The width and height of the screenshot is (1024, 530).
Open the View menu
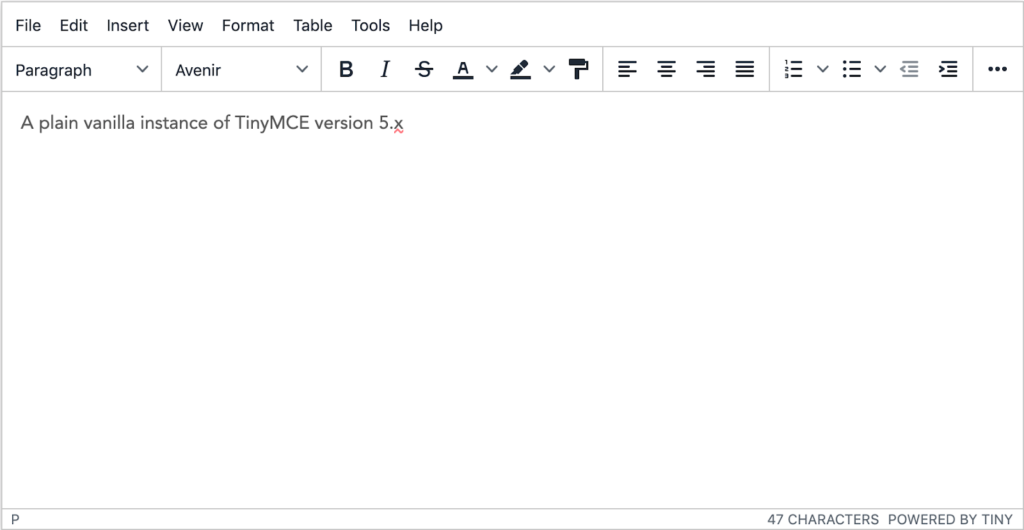tap(185, 25)
